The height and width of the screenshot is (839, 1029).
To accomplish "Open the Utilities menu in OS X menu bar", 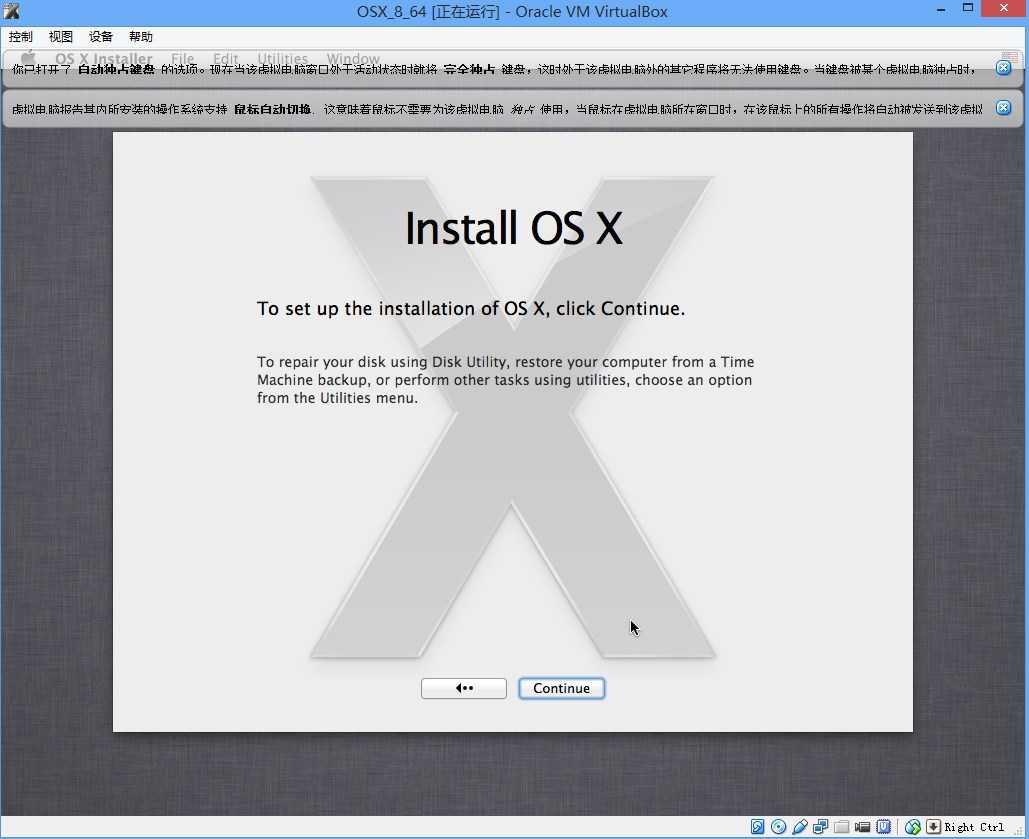I will point(282,58).
